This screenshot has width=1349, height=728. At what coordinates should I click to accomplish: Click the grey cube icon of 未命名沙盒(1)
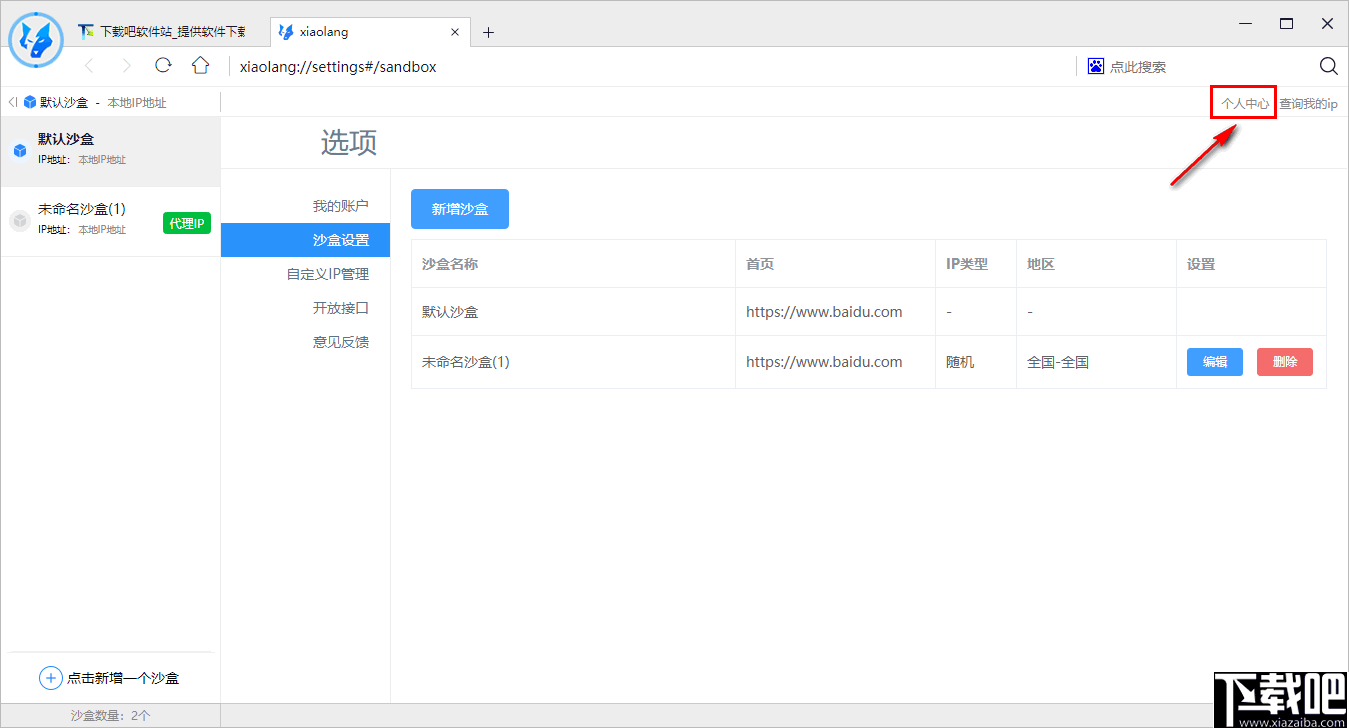point(19,221)
